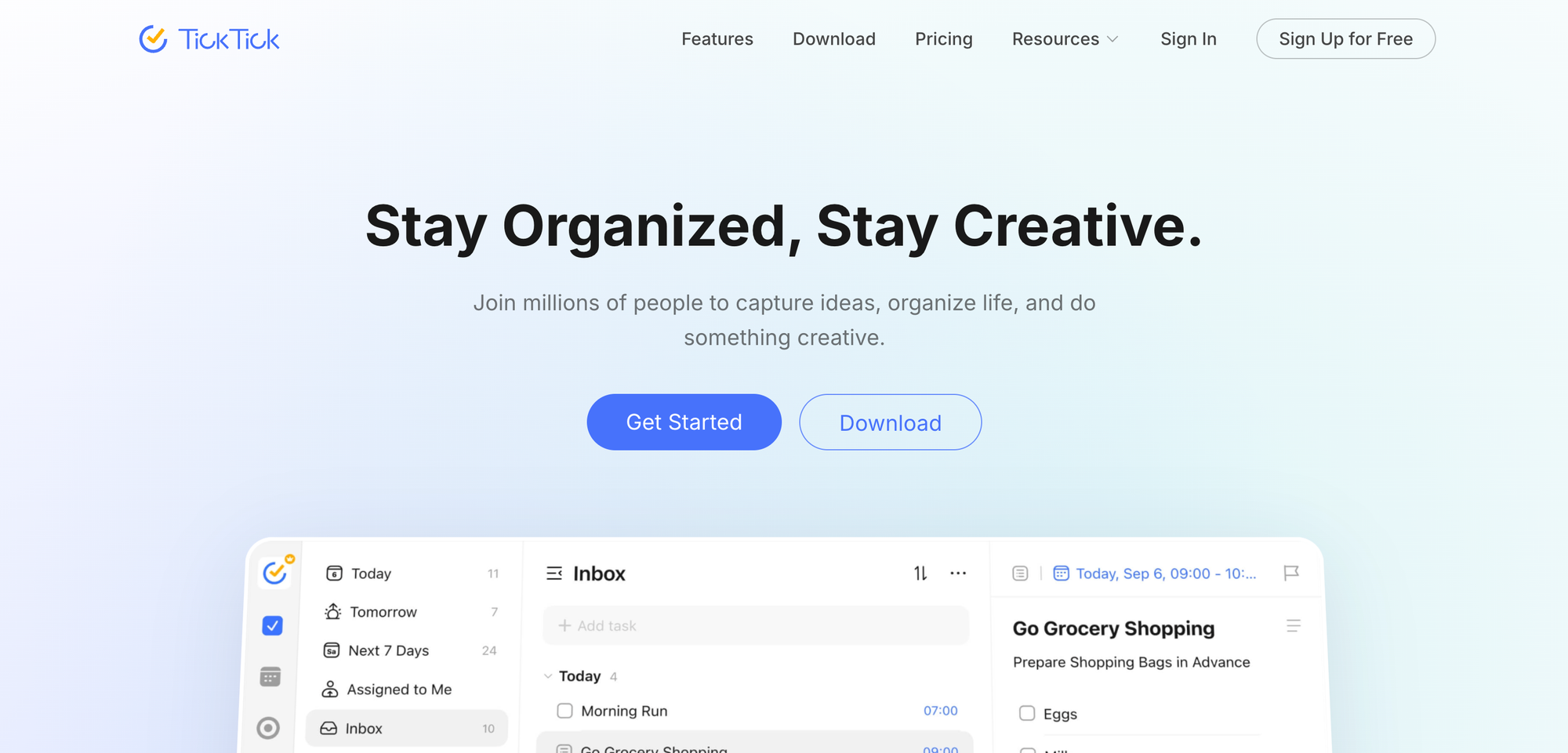Select Tomorrow smart list
Viewport: 1568px width, 753px height.
pyautogui.click(x=410, y=612)
